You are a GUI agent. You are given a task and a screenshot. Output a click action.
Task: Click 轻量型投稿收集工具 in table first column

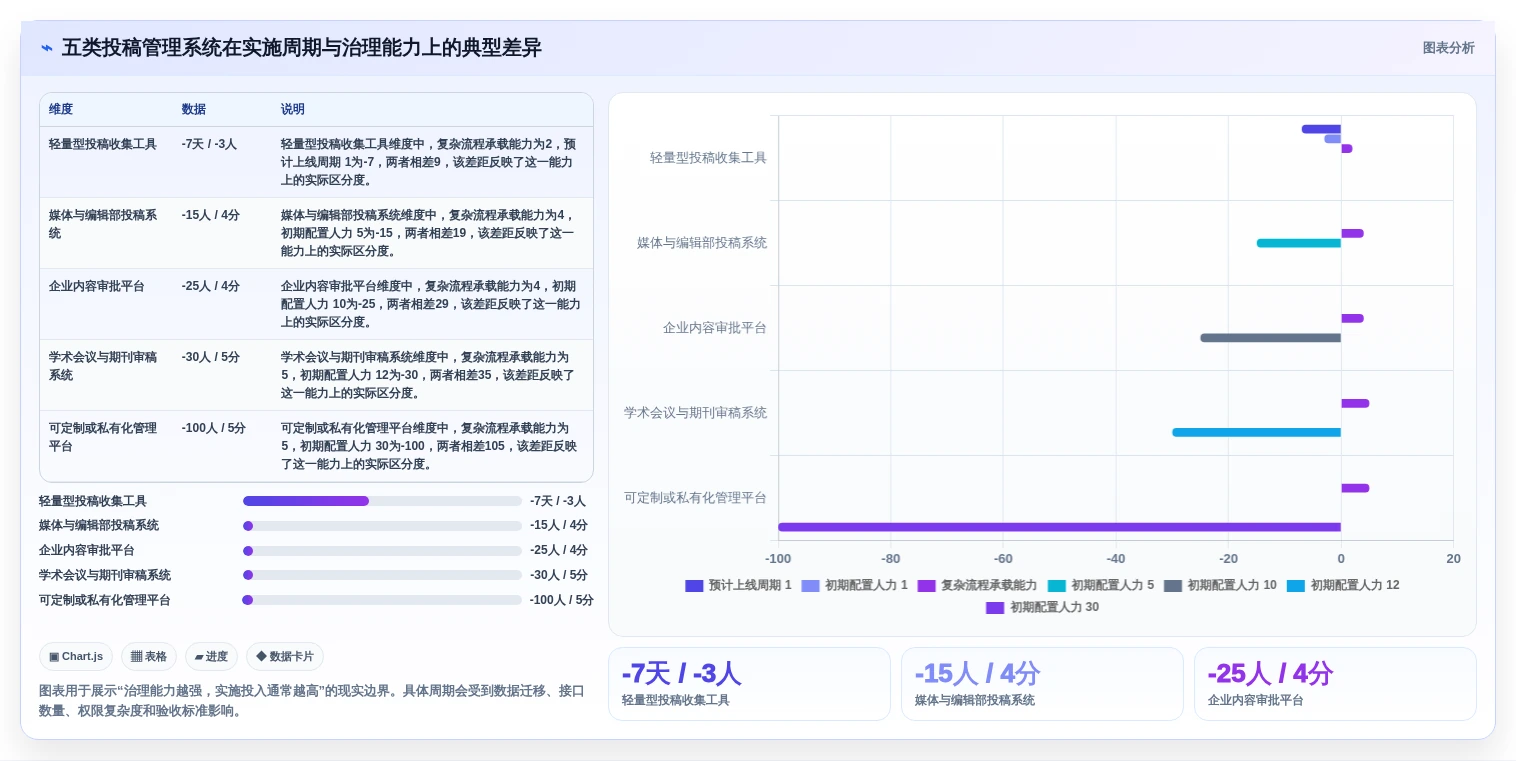(x=103, y=144)
